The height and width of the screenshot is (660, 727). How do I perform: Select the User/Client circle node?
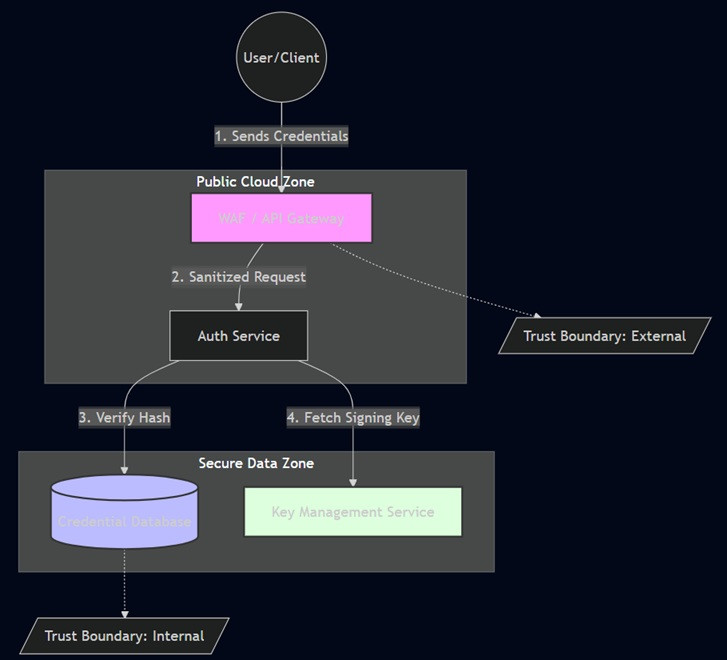point(281,58)
